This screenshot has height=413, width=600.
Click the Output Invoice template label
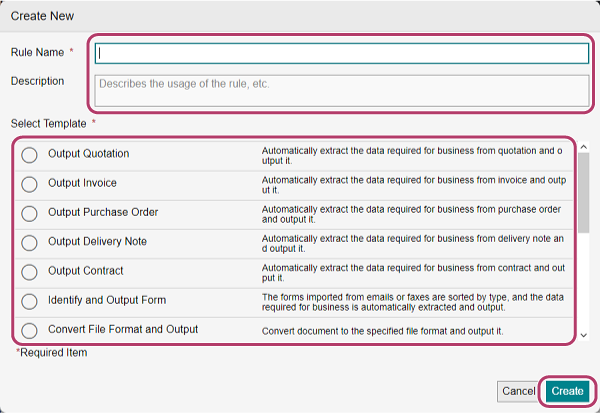[82, 183]
